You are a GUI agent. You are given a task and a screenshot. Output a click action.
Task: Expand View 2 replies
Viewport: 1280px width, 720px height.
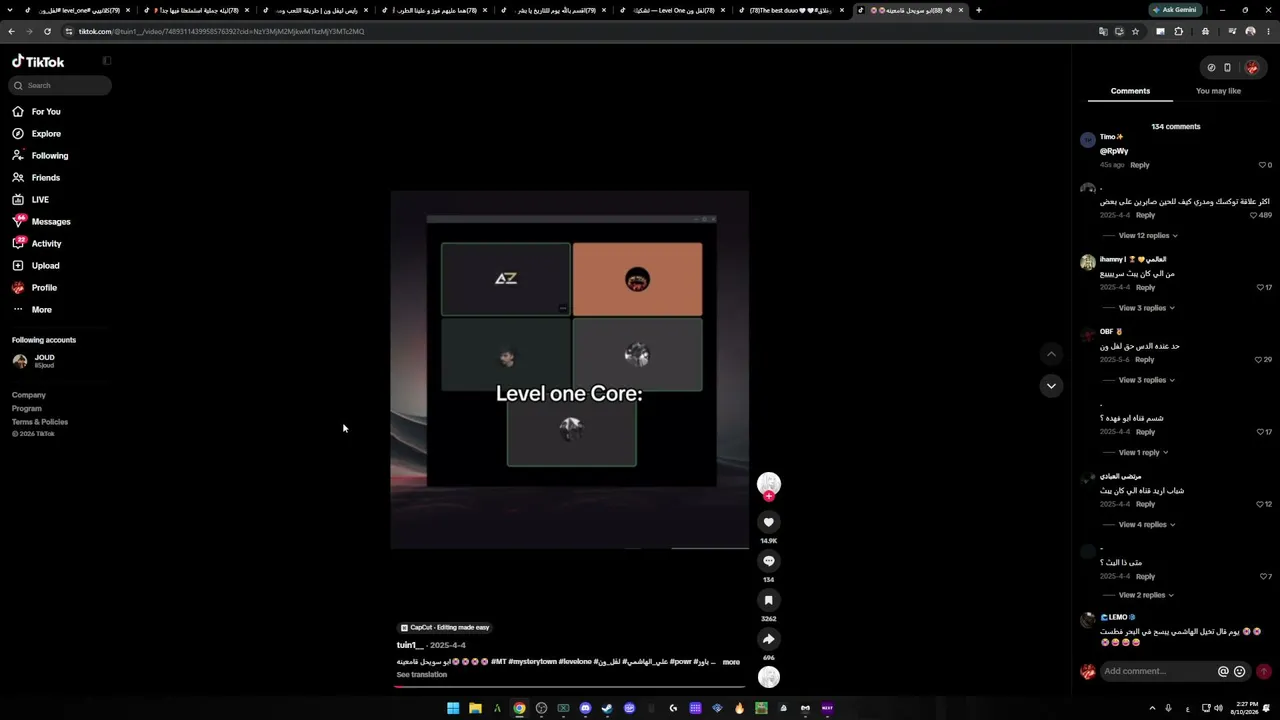tap(1146, 595)
